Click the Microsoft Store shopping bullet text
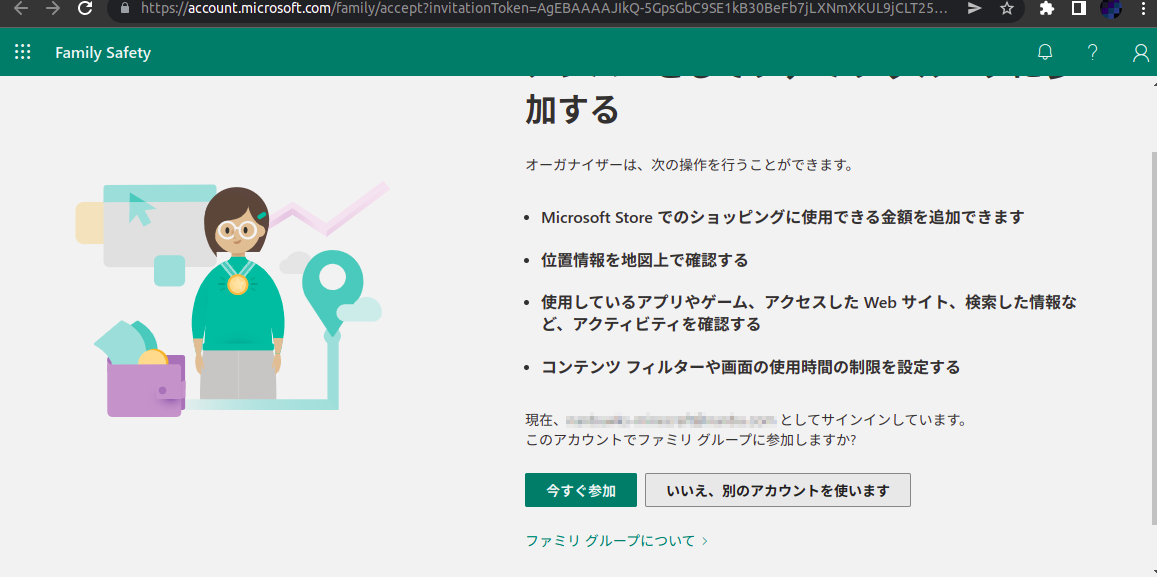Viewport: 1157px width, 577px height. click(783, 218)
